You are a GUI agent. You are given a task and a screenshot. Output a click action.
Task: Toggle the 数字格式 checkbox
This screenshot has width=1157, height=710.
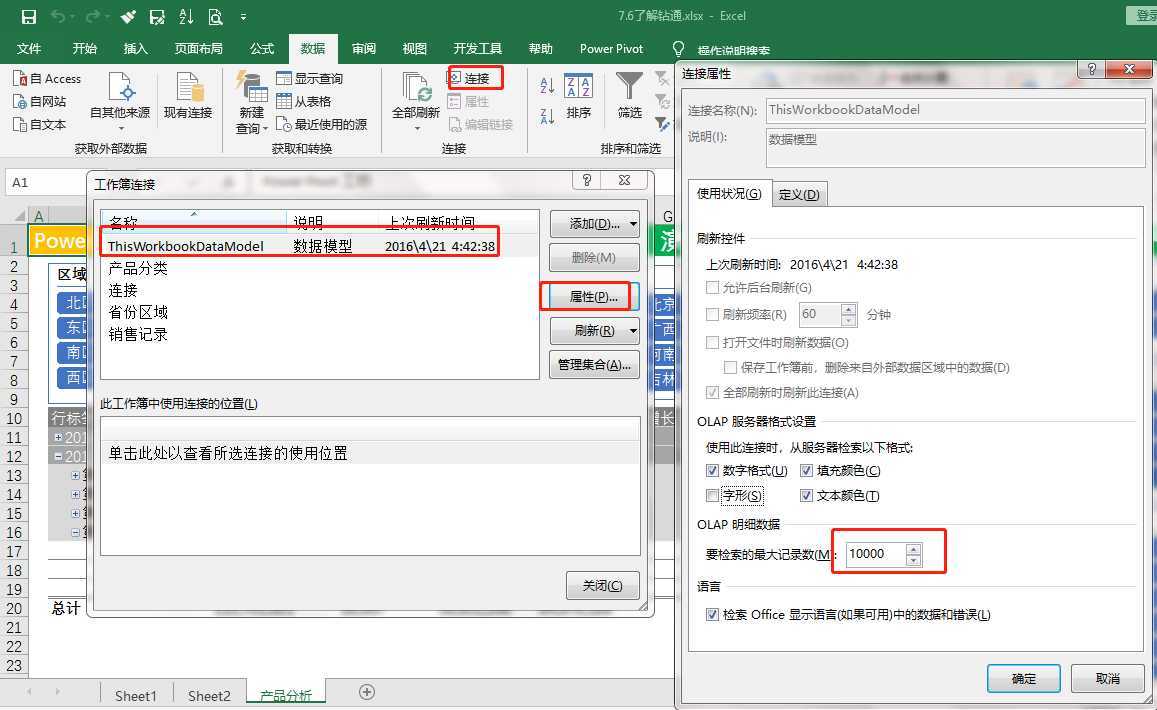[x=712, y=471]
